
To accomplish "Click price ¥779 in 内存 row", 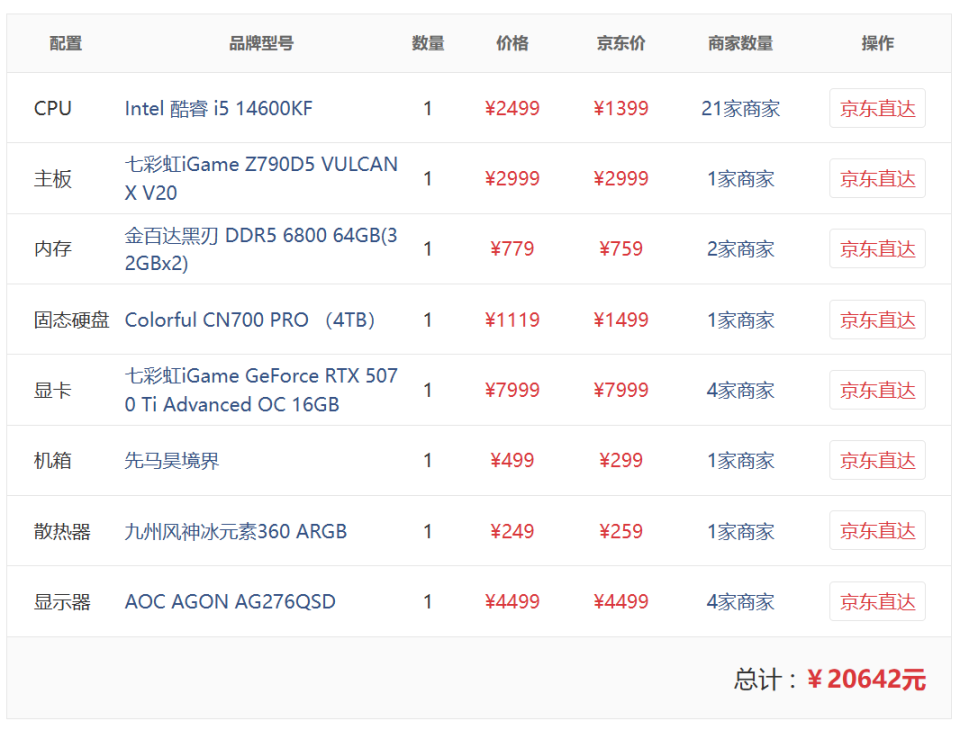I will coord(512,249).
